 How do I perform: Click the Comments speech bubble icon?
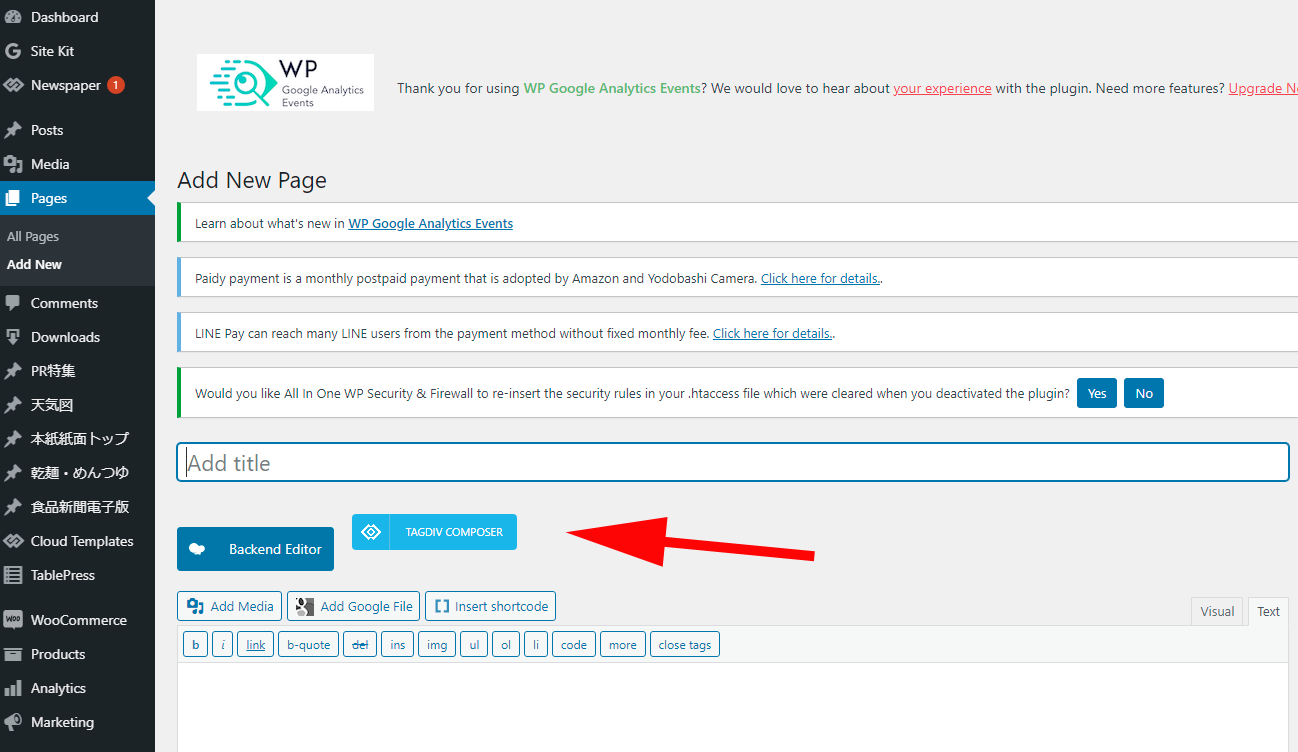pyautogui.click(x=13, y=303)
